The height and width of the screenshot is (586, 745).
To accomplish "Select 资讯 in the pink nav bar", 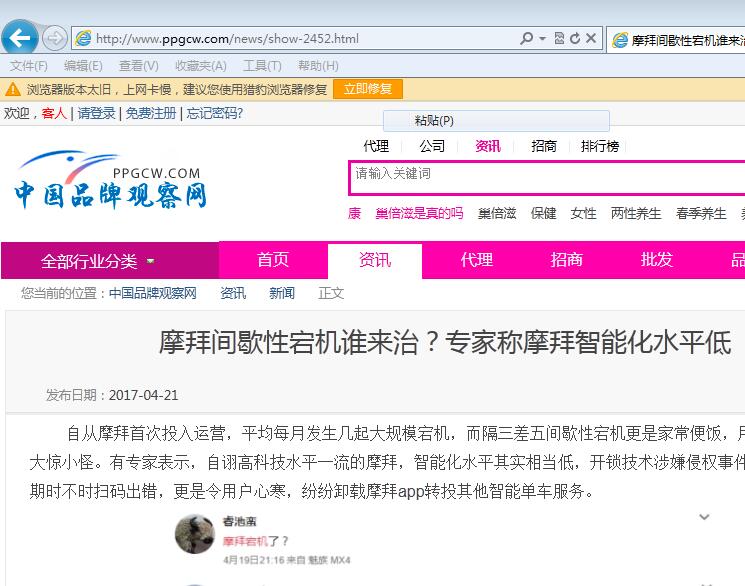I will point(375,260).
